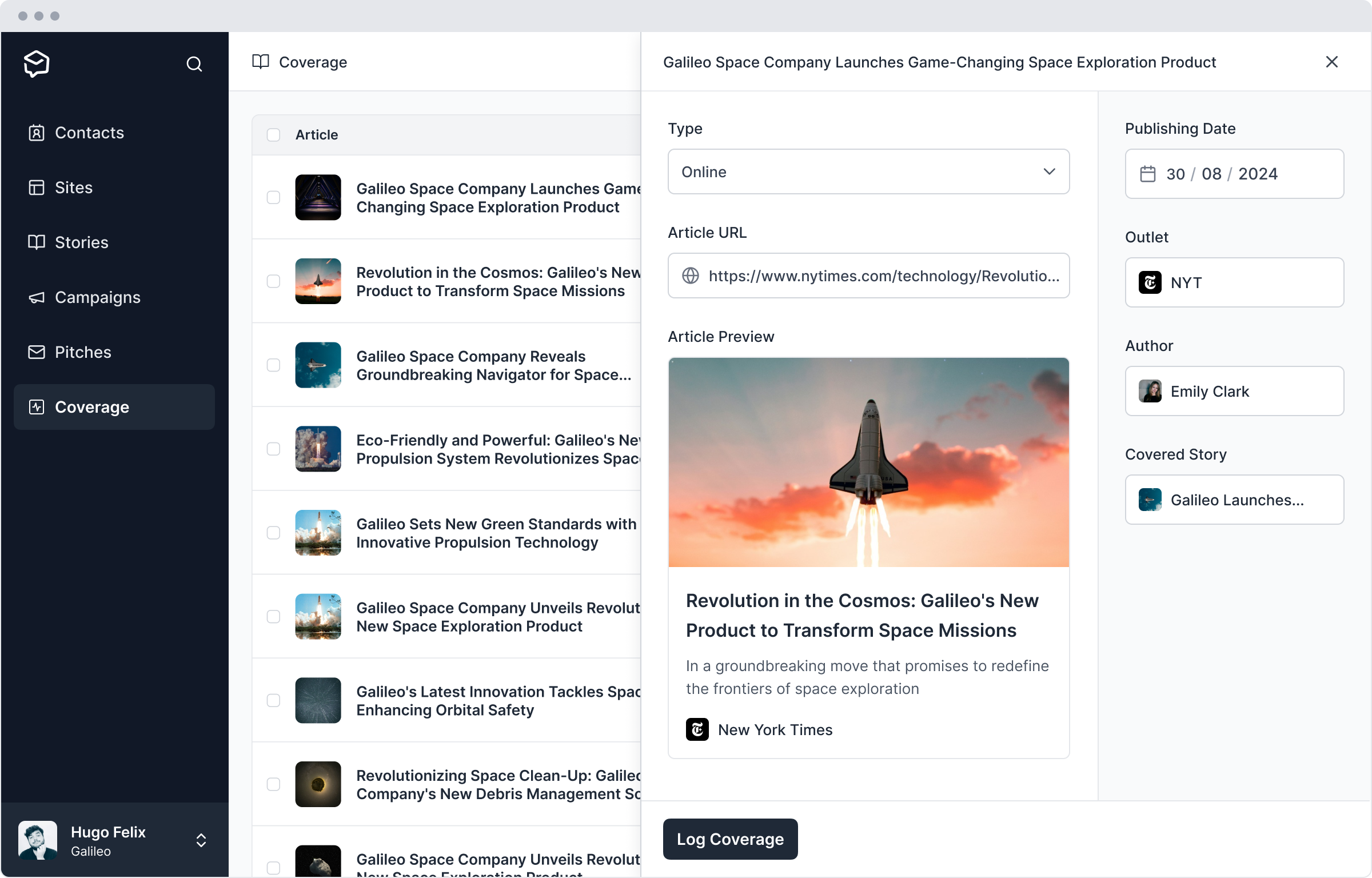Click the Contacts icon in sidebar
This screenshot has height=878, width=1372.
[36, 132]
